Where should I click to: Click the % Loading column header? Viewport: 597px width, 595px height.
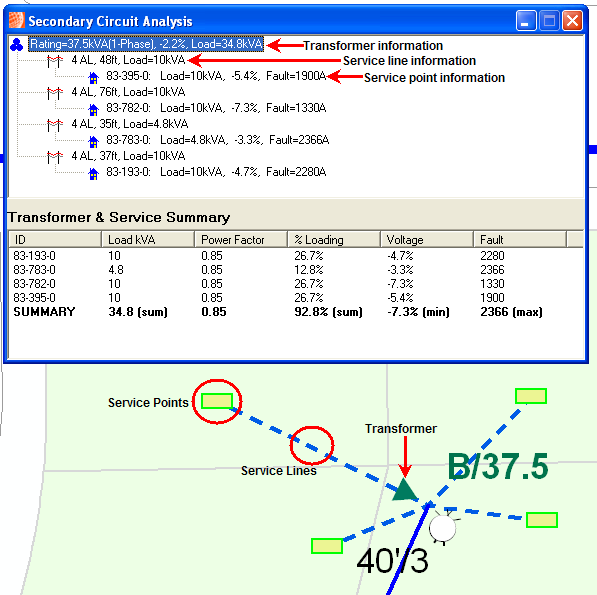coord(334,239)
